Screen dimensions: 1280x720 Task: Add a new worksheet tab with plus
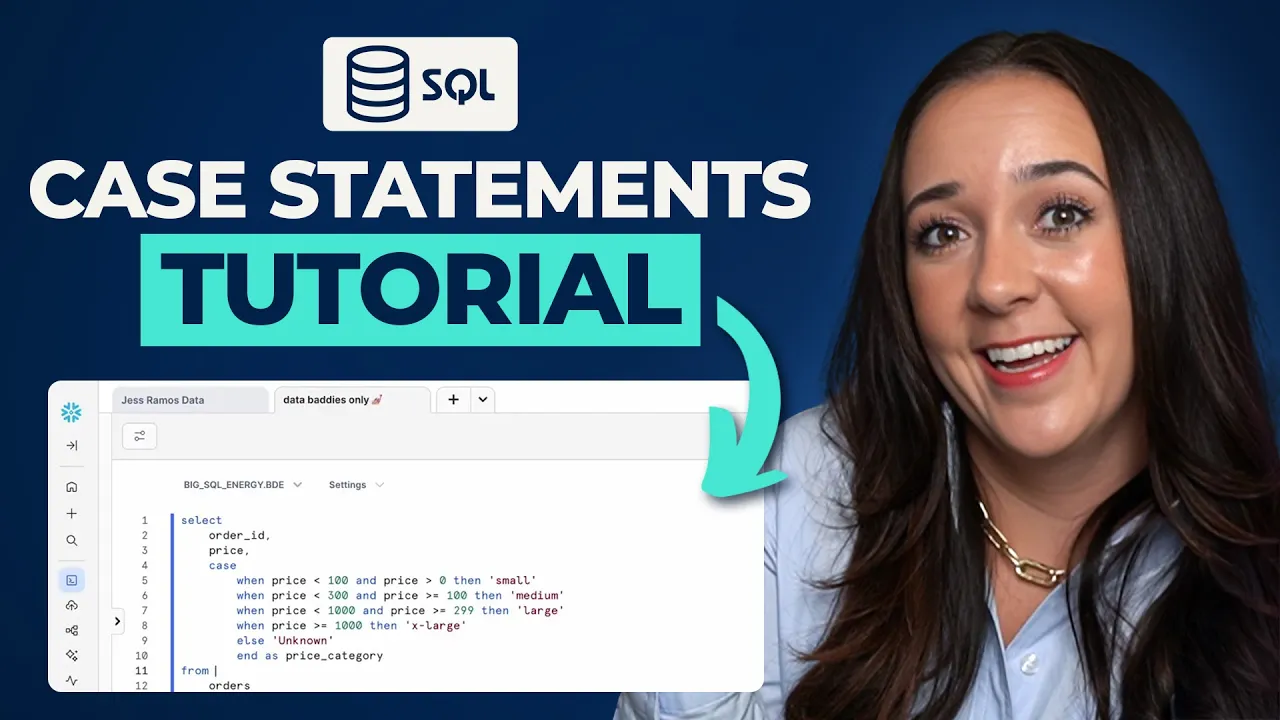click(x=453, y=399)
